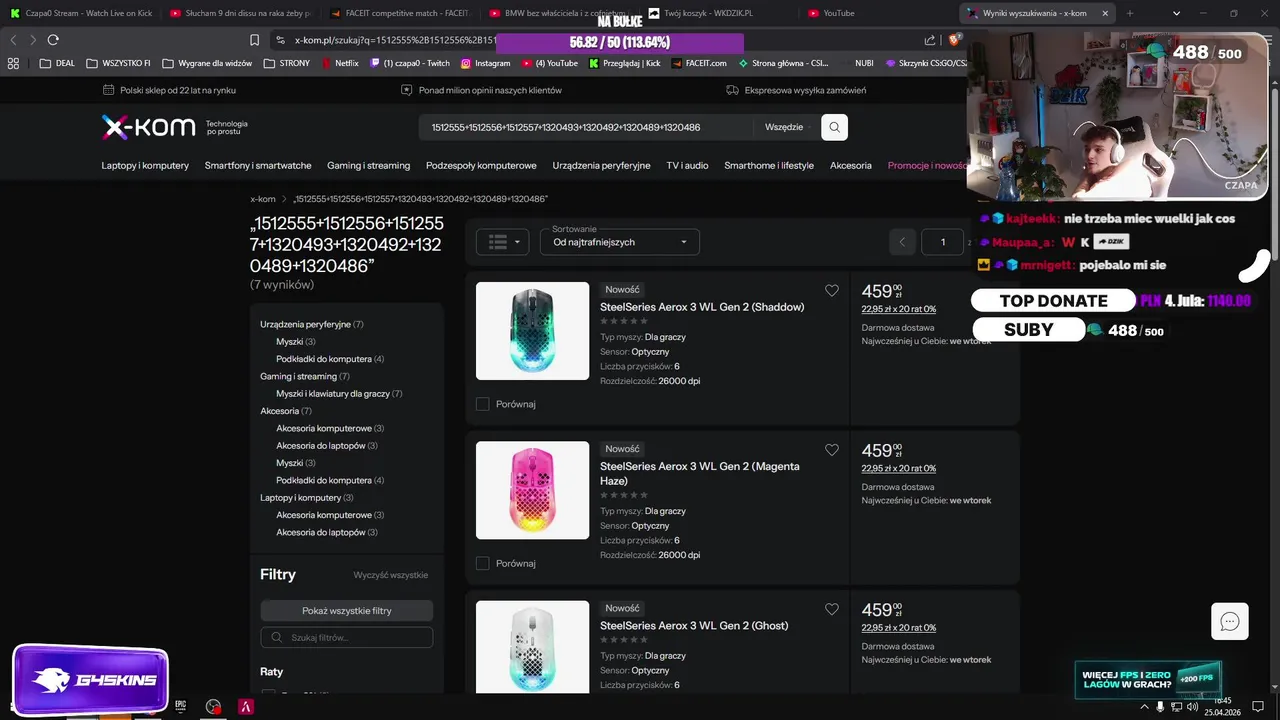This screenshot has width=1280, height=720.
Task: Open the STRONY bookmarks folder
Action: click(287, 63)
